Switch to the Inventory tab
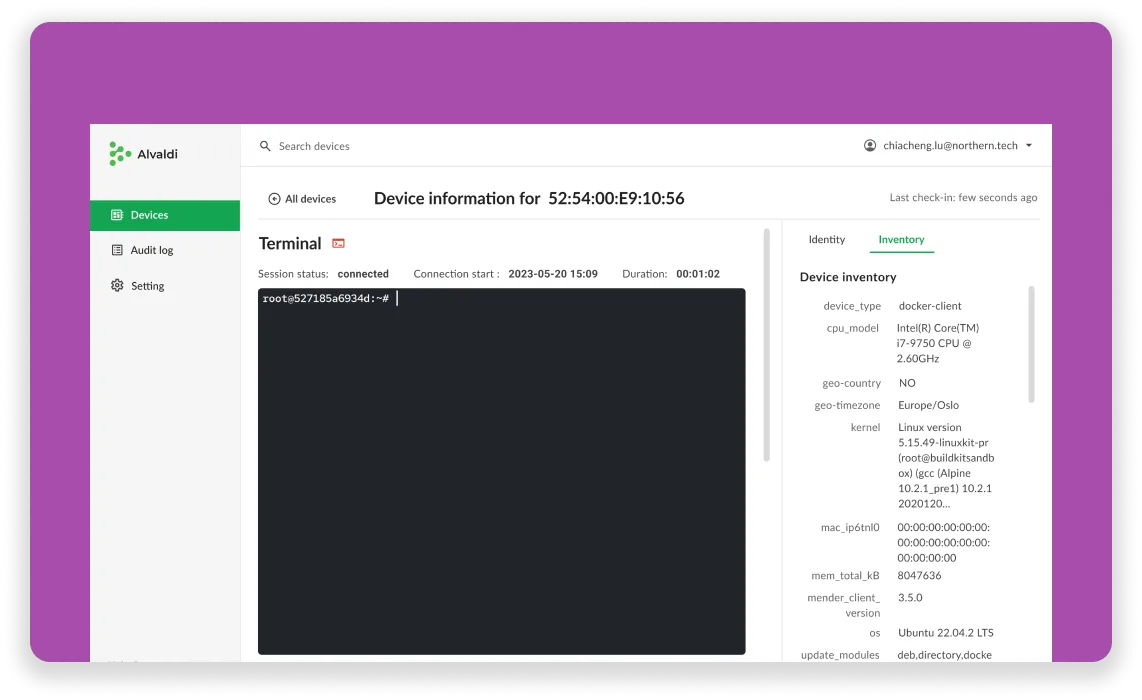 [901, 240]
